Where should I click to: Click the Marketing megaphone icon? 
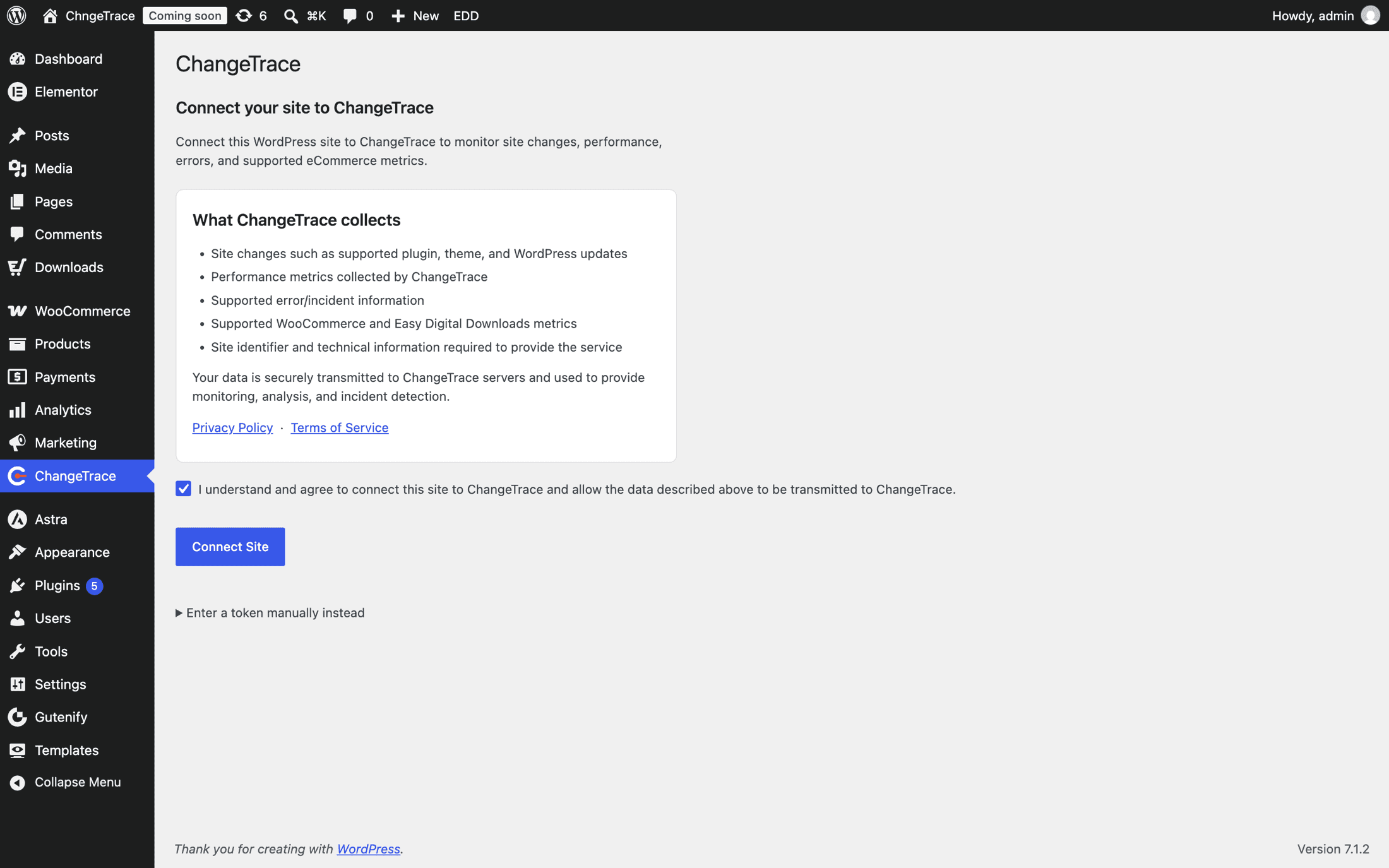tap(18, 443)
